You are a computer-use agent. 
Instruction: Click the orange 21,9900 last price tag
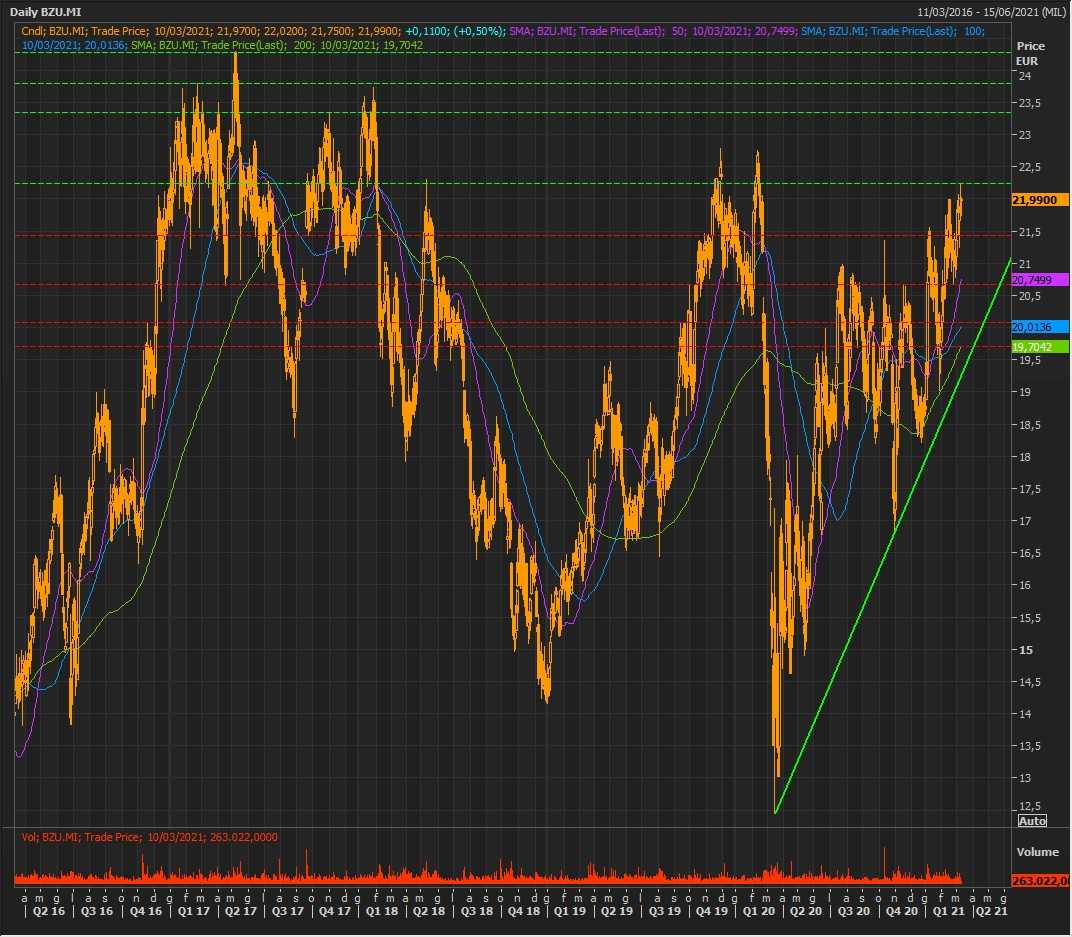[1039, 200]
